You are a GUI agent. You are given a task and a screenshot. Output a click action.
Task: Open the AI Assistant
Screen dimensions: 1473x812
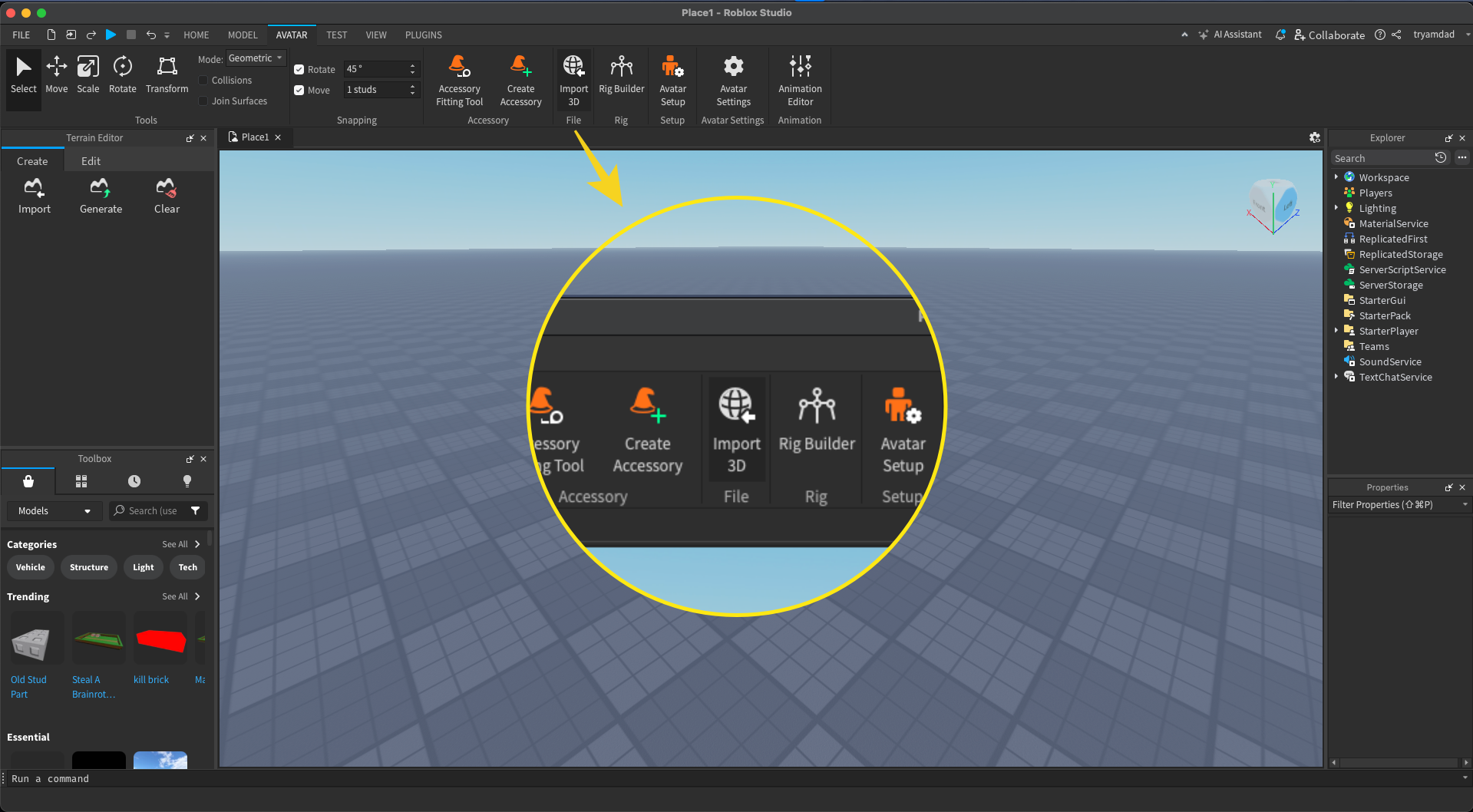pyautogui.click(x=1230, y=35)
